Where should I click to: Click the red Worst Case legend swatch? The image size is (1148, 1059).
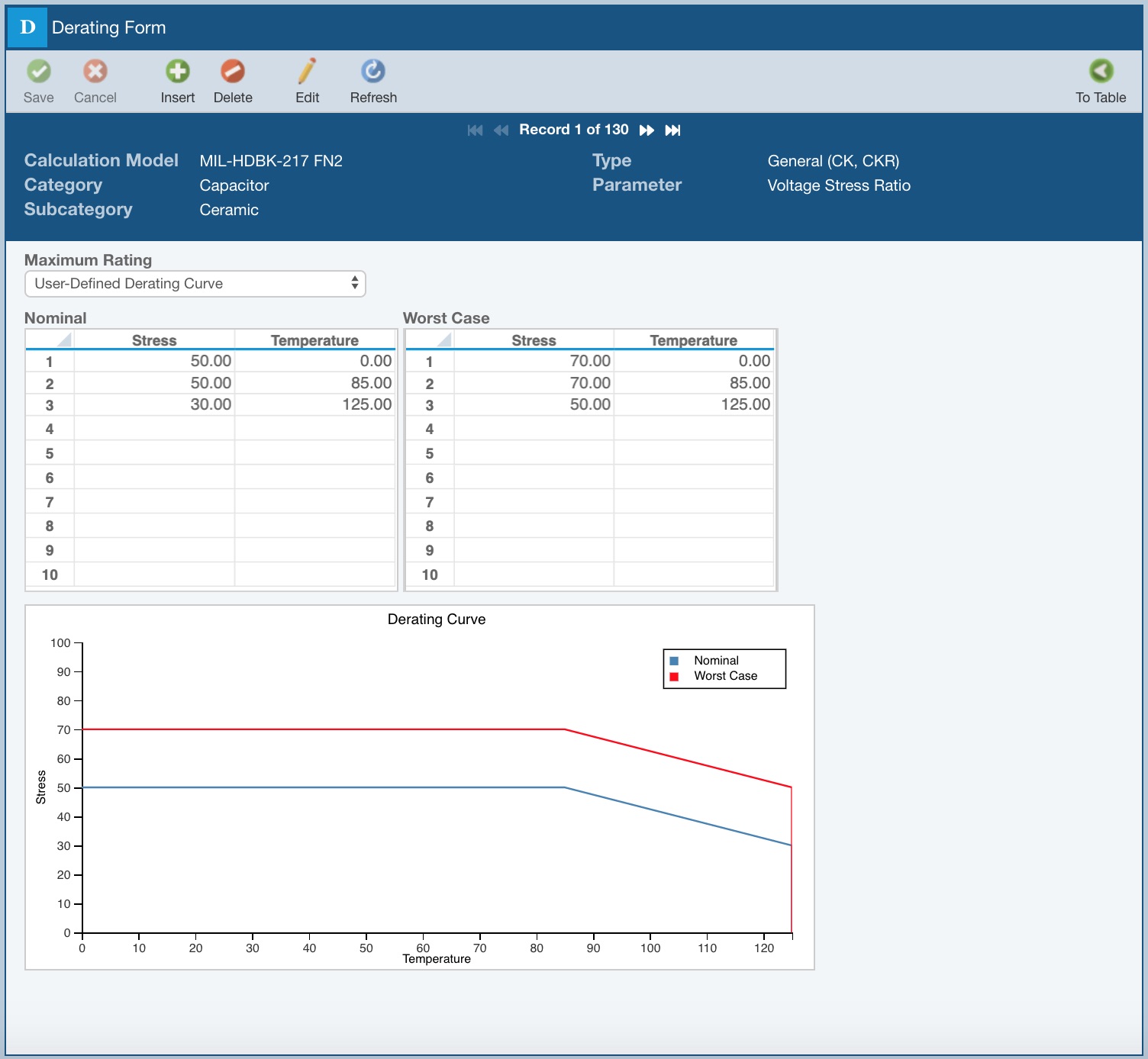pos(674,677)
